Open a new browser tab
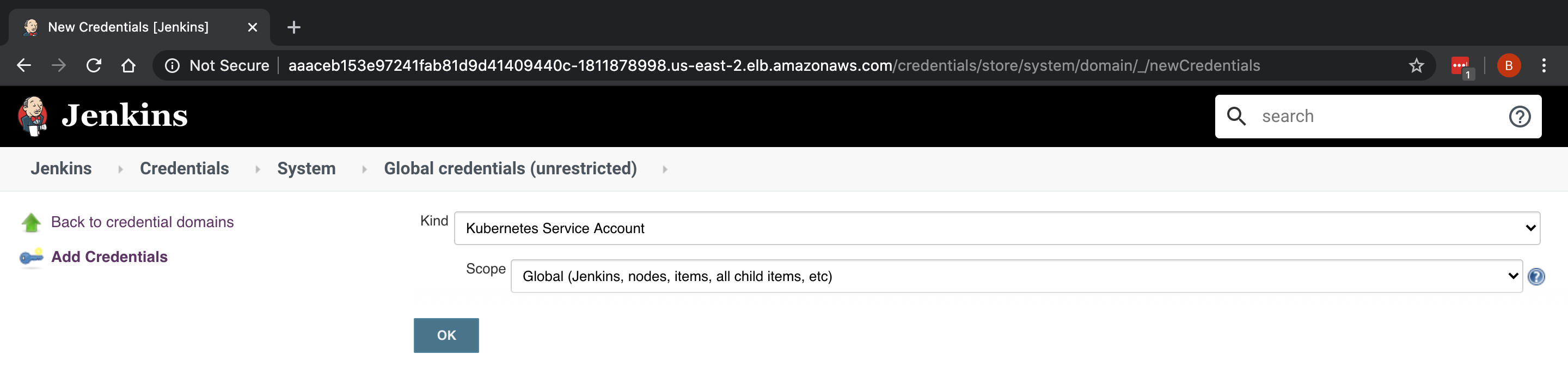This screenshot has height=372, width=1568. click(294, 27)
